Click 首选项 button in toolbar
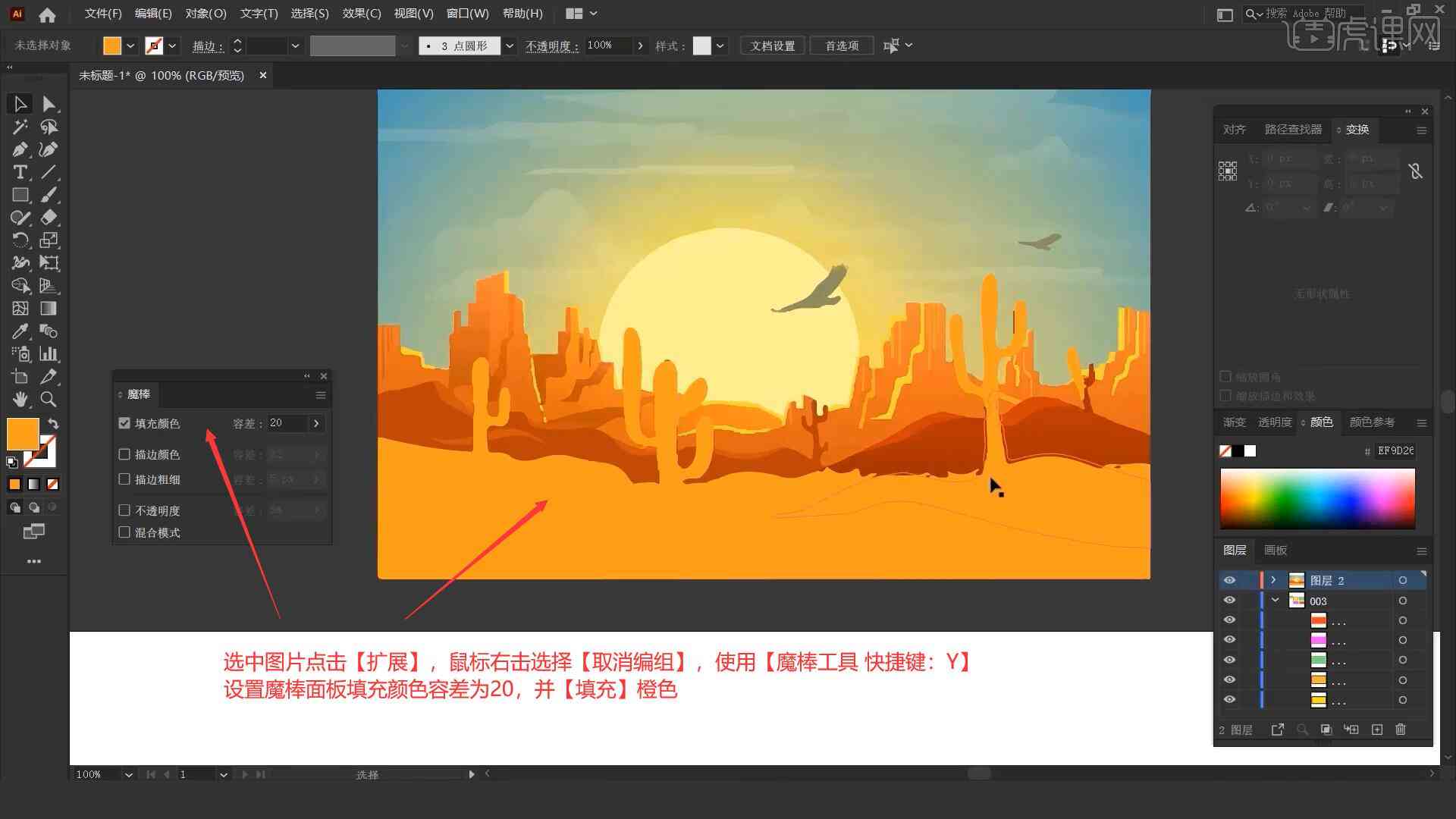The image size is (1456, 819). 840,45
